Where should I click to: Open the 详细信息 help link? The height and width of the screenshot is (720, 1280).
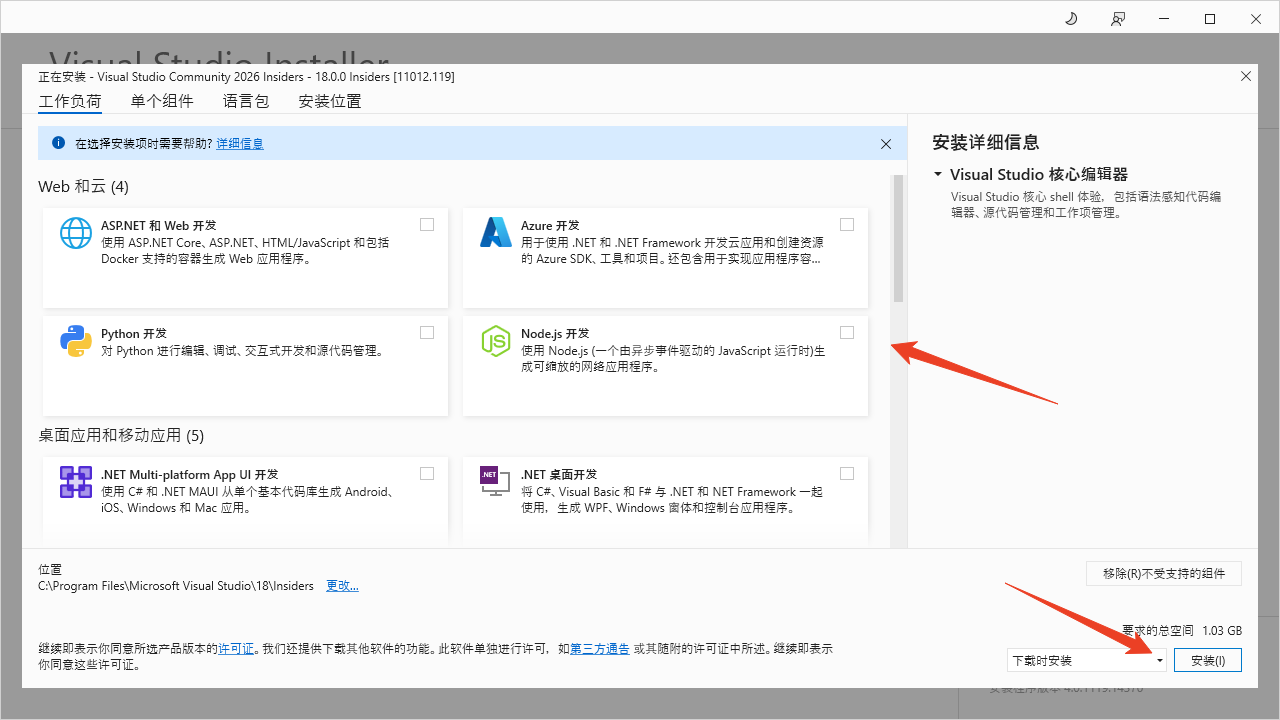tap(240, 144)
